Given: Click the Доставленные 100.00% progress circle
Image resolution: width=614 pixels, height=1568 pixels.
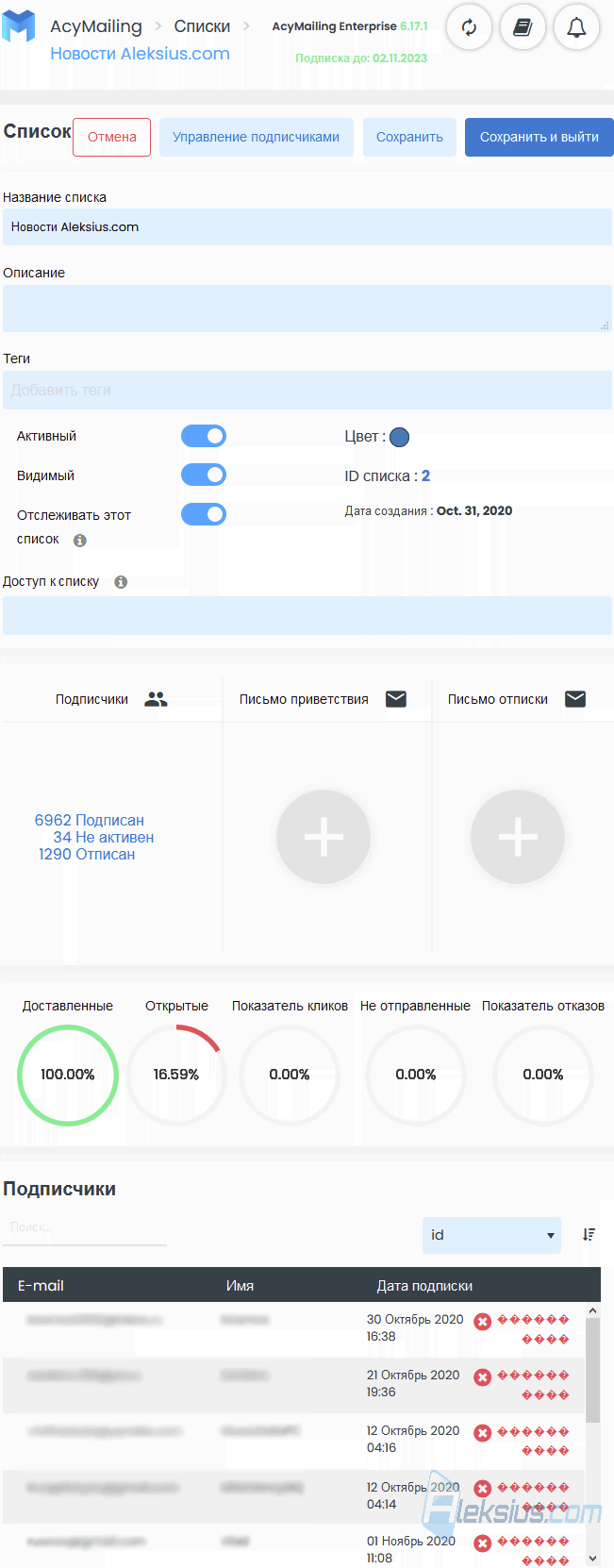Looking at the screenshot, I should coord(68,1075).
